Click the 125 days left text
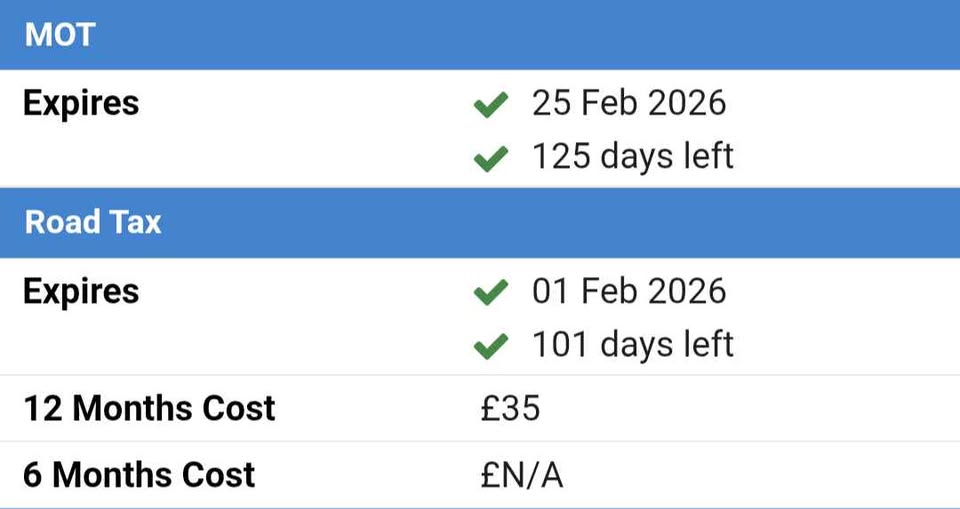Screen dimensions: 960x509 [x=632, y=156]
